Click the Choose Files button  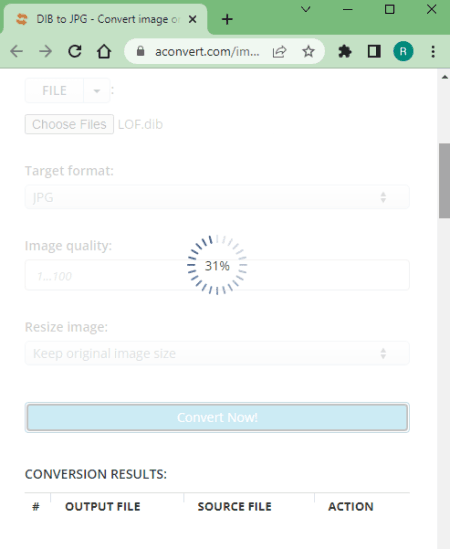(x=69, y=124)
